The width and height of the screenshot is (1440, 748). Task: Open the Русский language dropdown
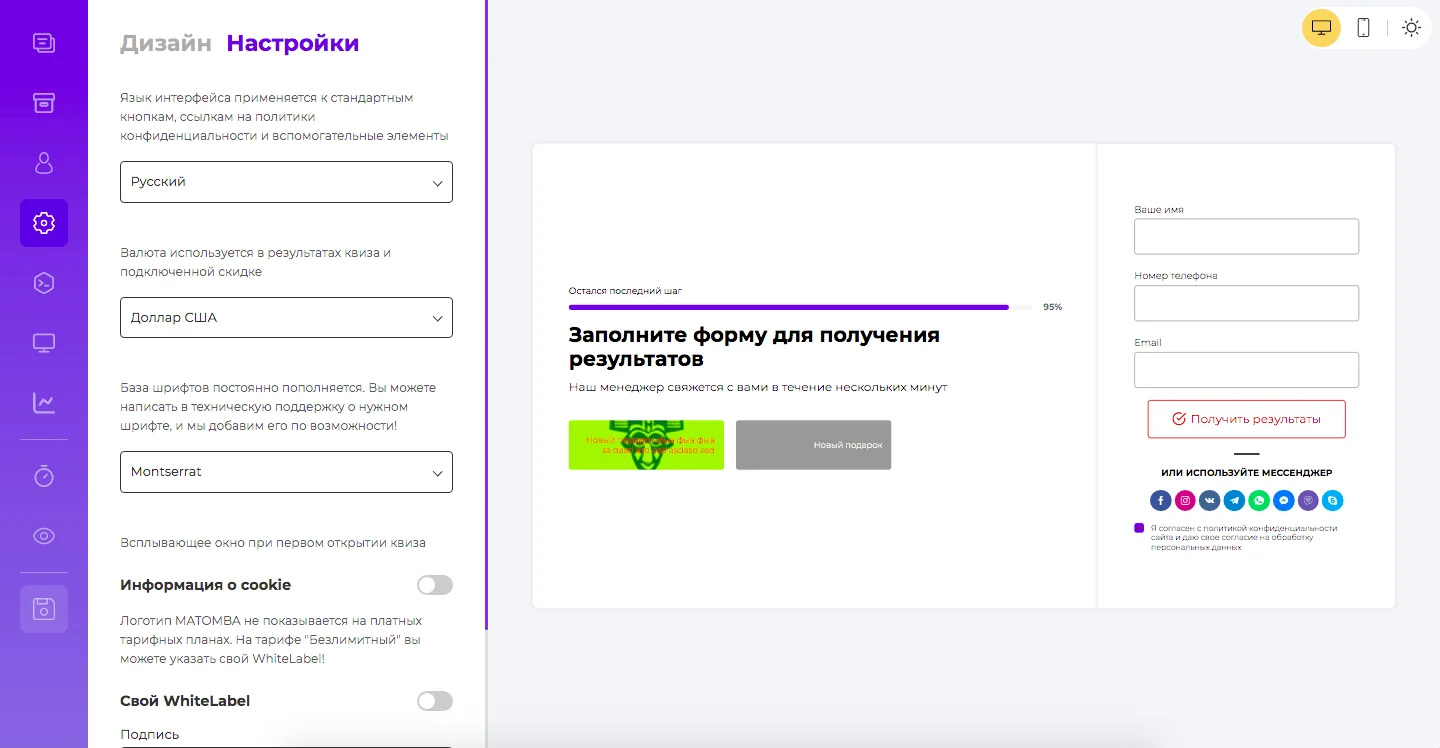pos(286,182)
